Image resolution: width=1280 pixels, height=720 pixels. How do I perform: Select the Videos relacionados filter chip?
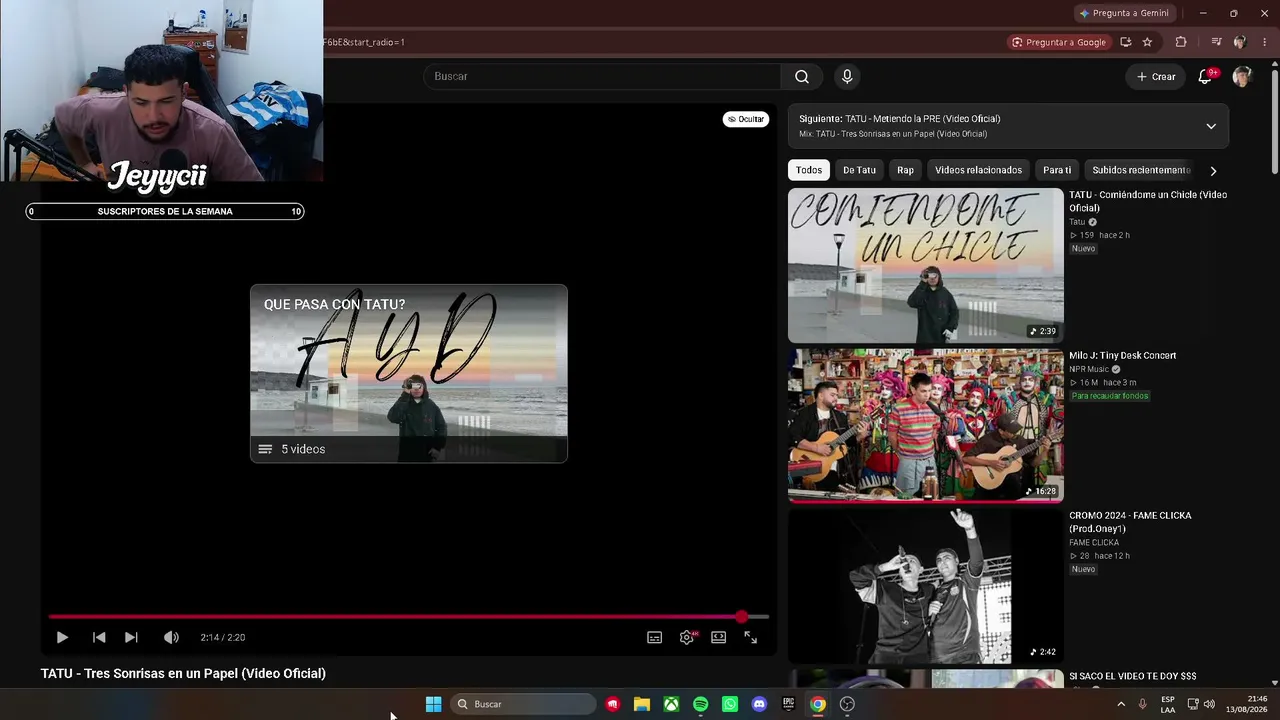[978, 170]
